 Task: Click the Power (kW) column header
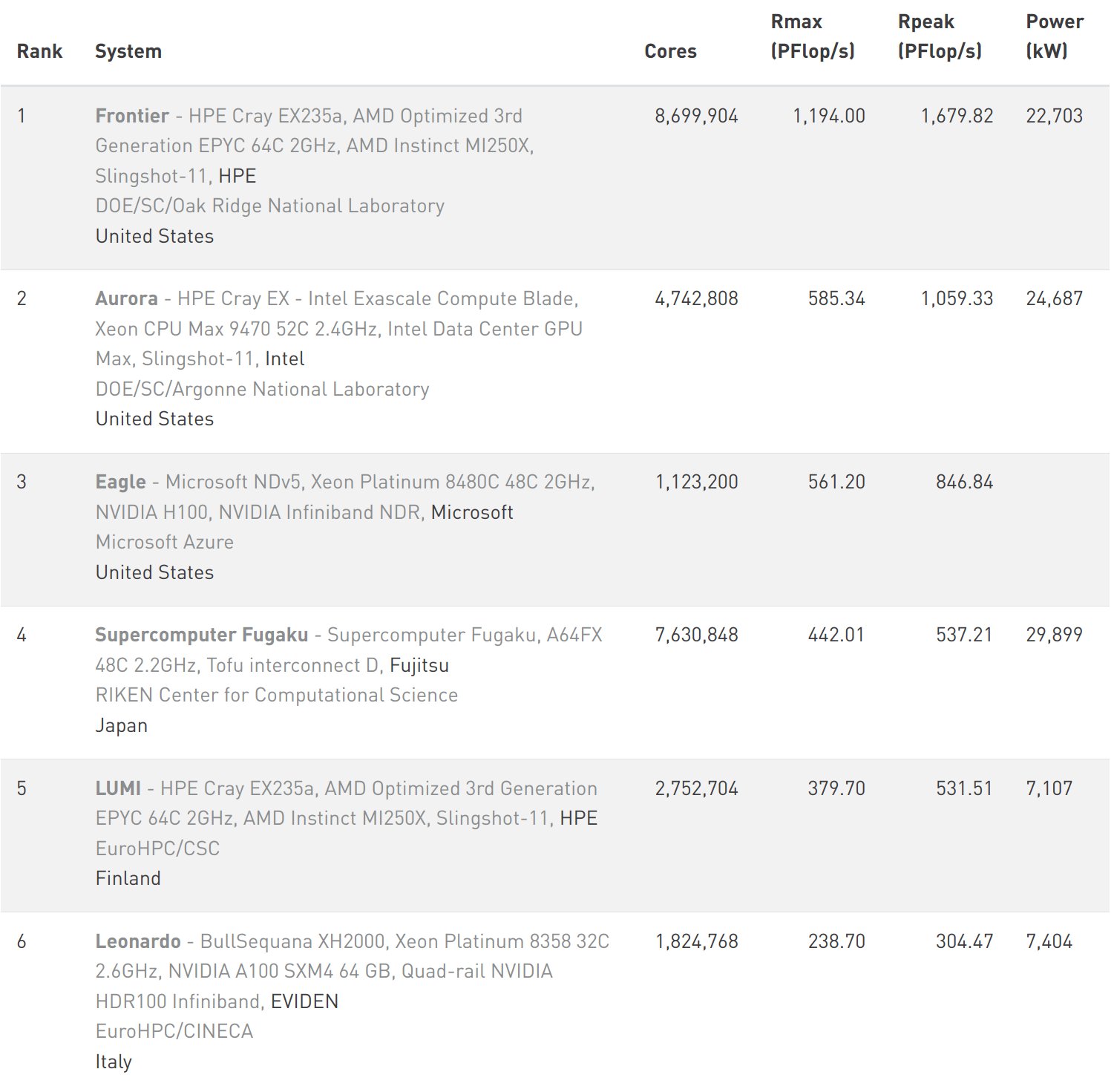point(1055,36)
